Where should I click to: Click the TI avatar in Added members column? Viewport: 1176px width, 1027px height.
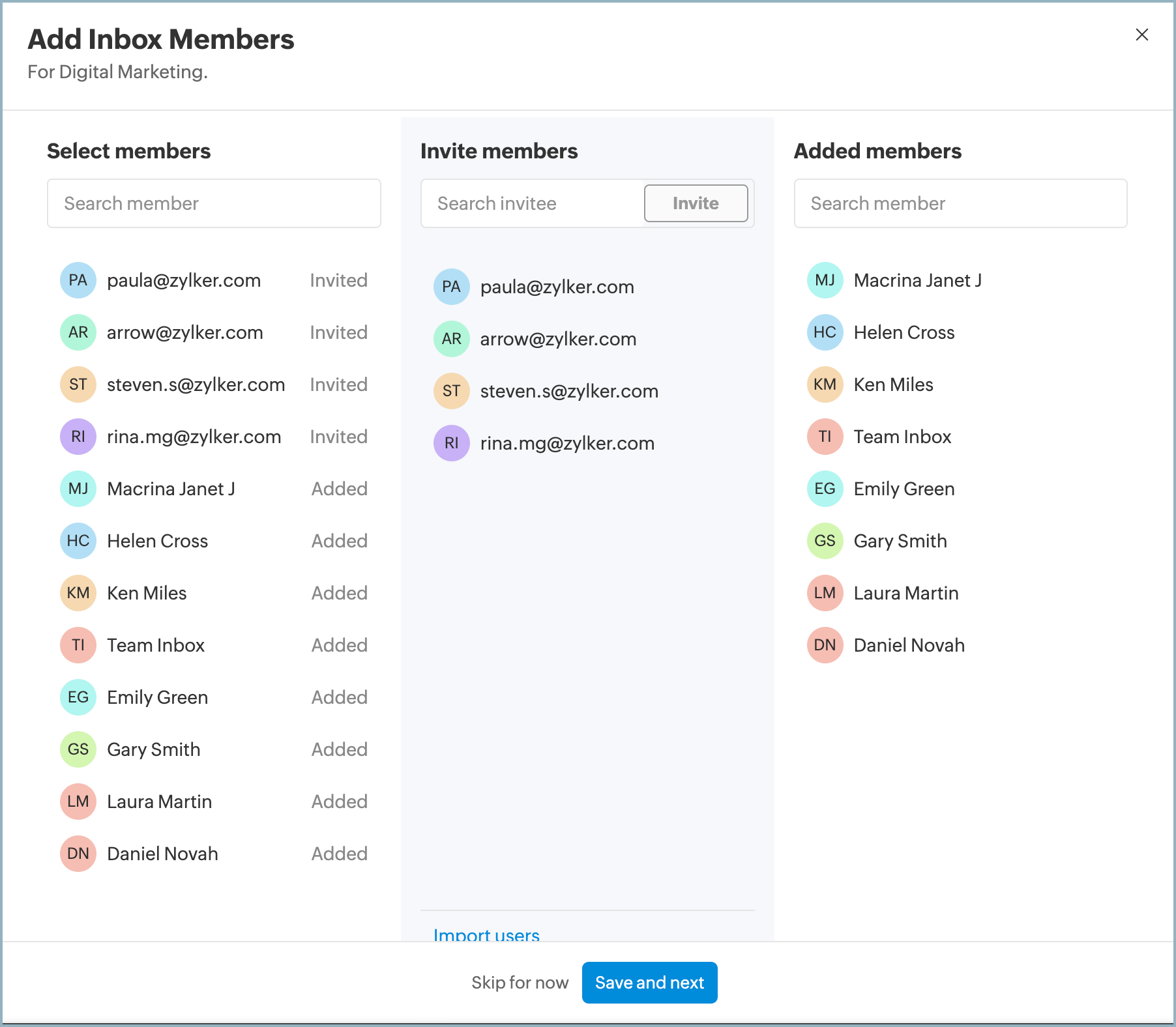click(x=825, y=437)
